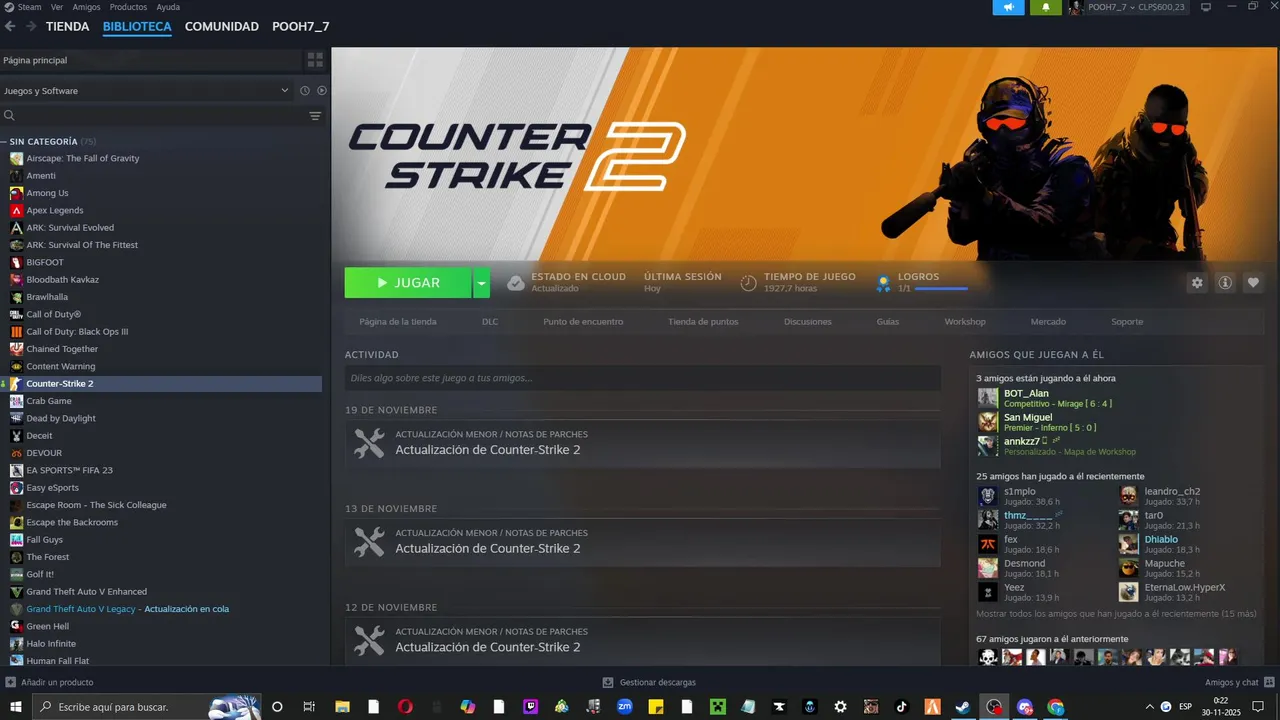The width and height of the screenshot is (1280, 720).
Task: Open the play options arrow beside JUGAR
Action: pos(481,283)
